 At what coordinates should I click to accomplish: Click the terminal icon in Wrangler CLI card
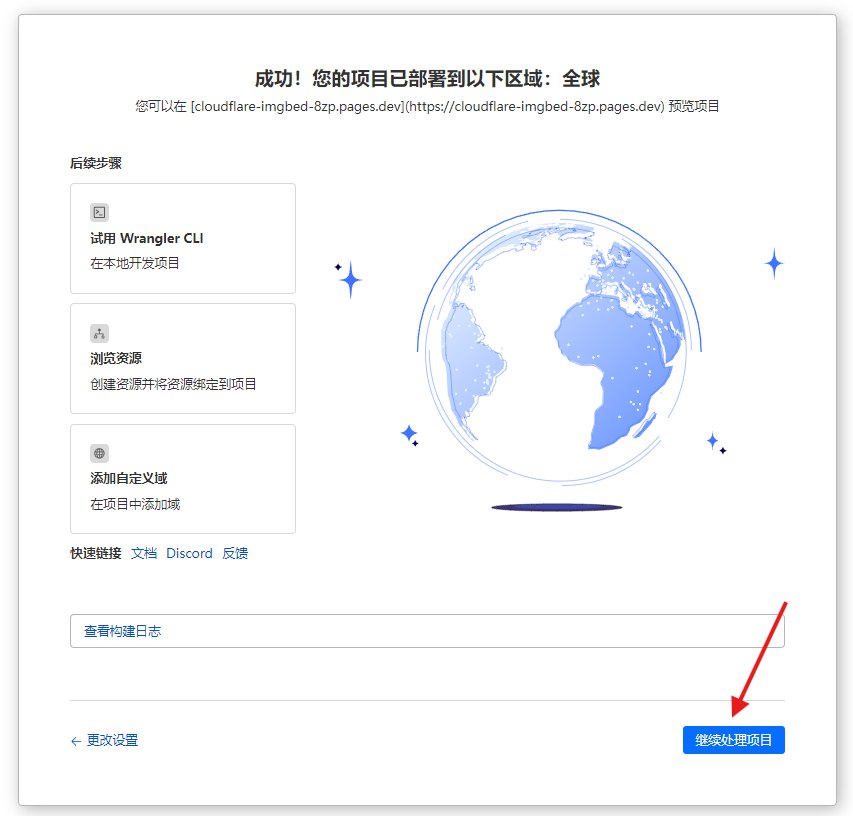click(99, 212)
